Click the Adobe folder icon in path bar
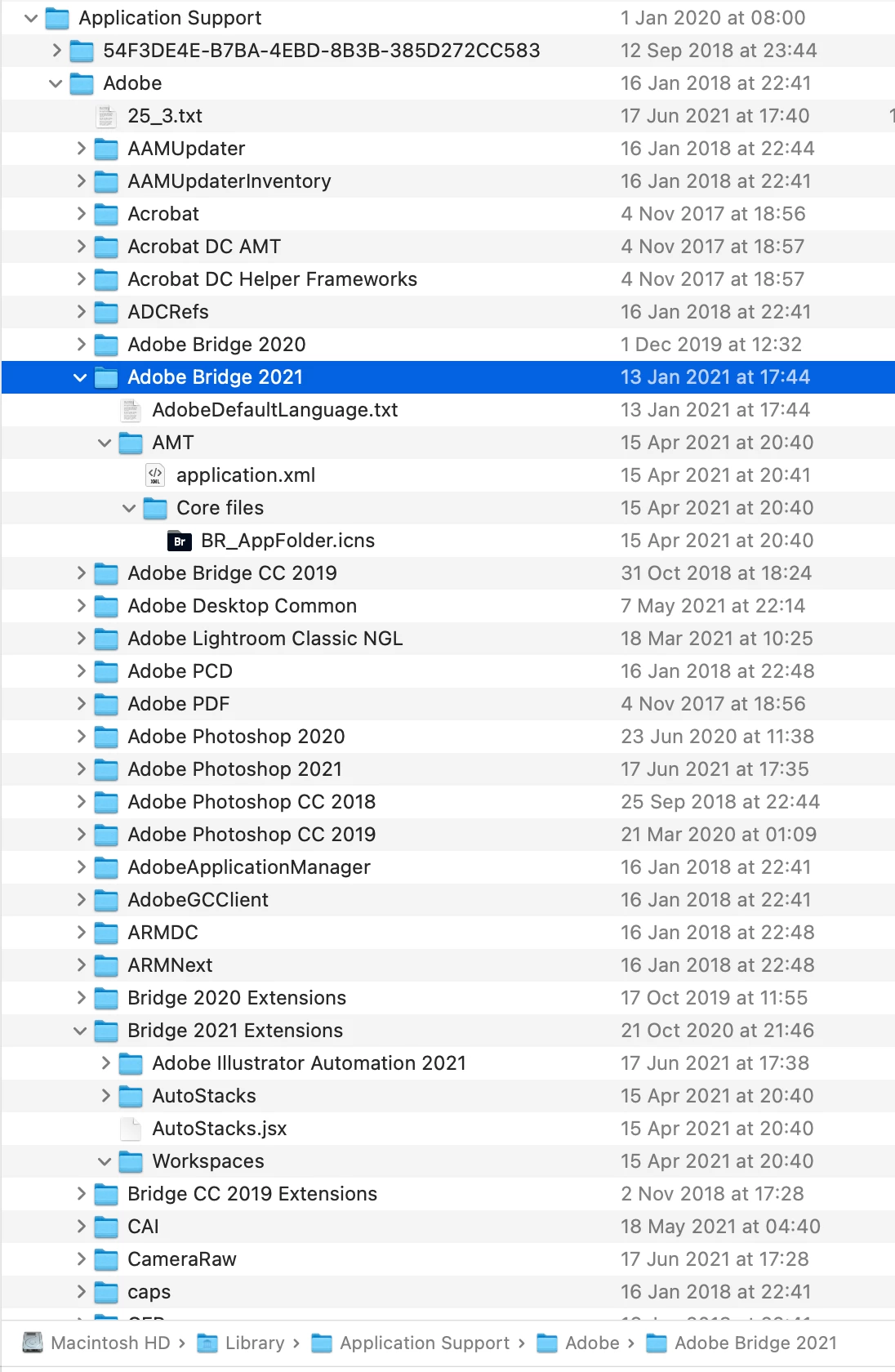The width and height of the screenshot is (895, 1372). (x=547, y=1343)
